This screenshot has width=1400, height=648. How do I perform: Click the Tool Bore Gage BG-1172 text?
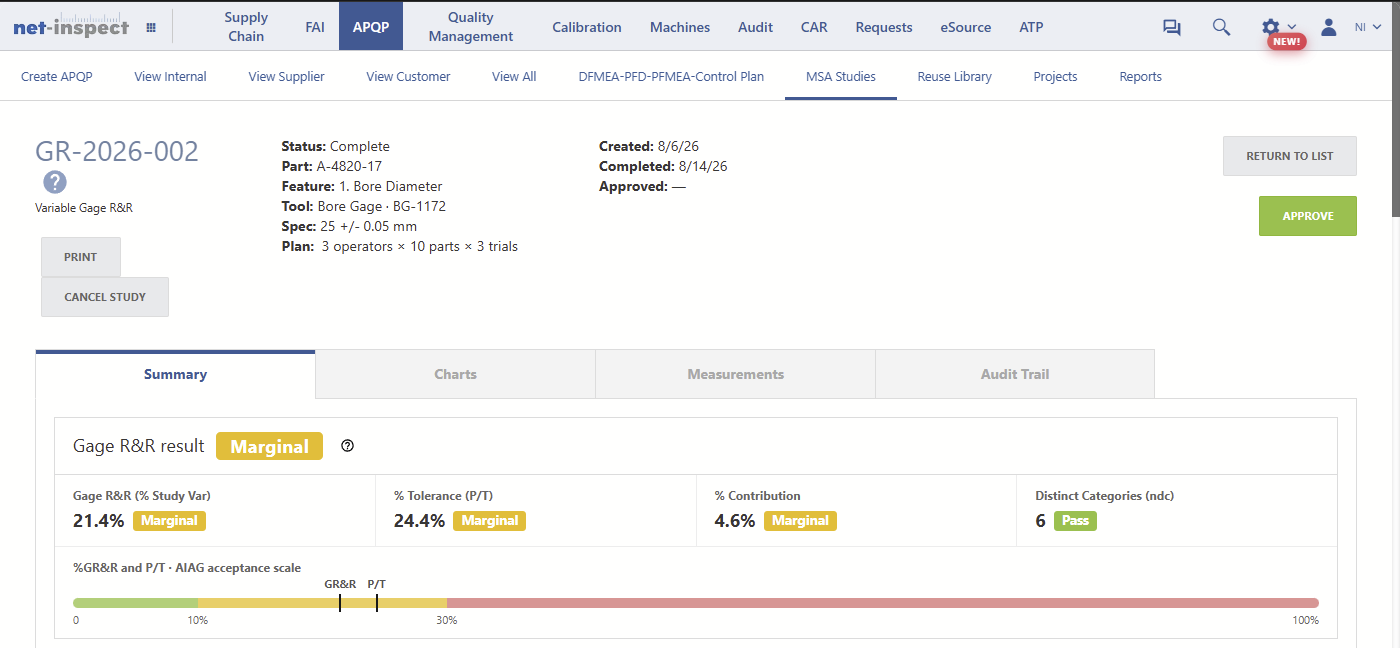point(364,206)
